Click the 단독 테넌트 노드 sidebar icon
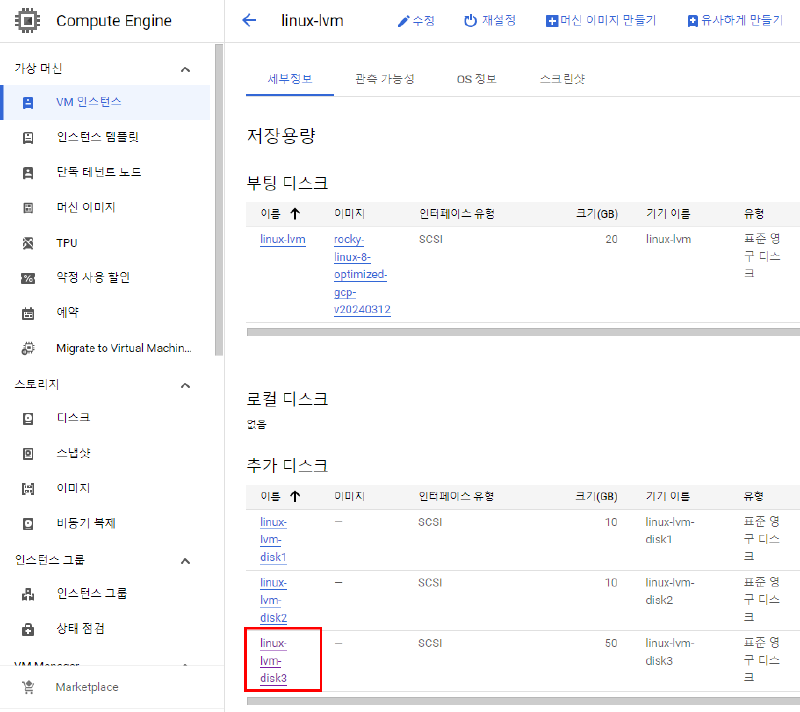Viewport: 800px width, 712px height. [28, 173]
